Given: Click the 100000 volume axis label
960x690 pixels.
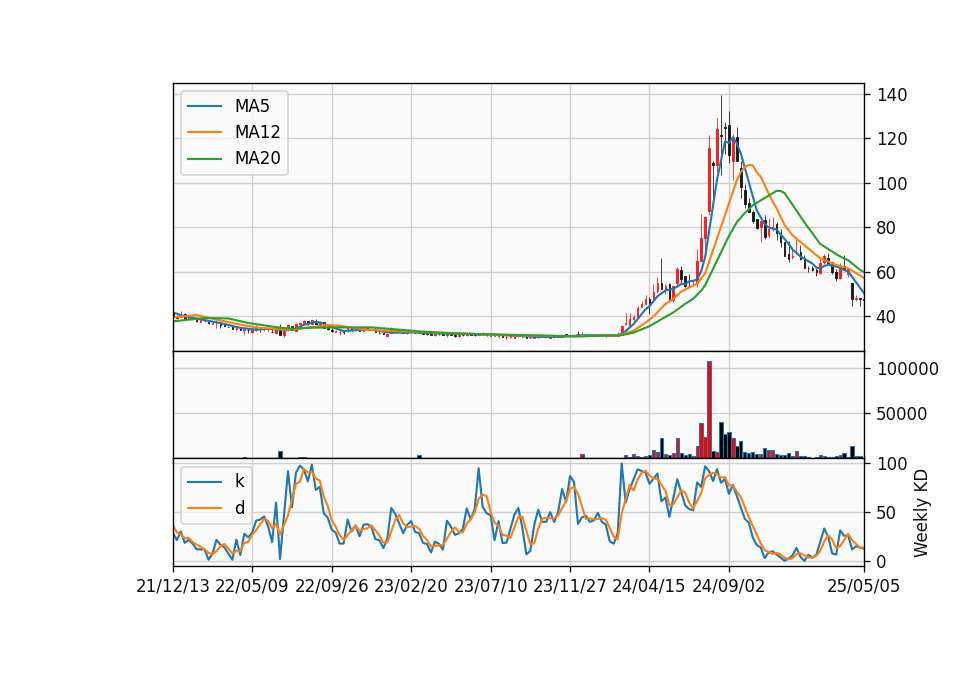Looking at the screenshot, I should [908, 369].
